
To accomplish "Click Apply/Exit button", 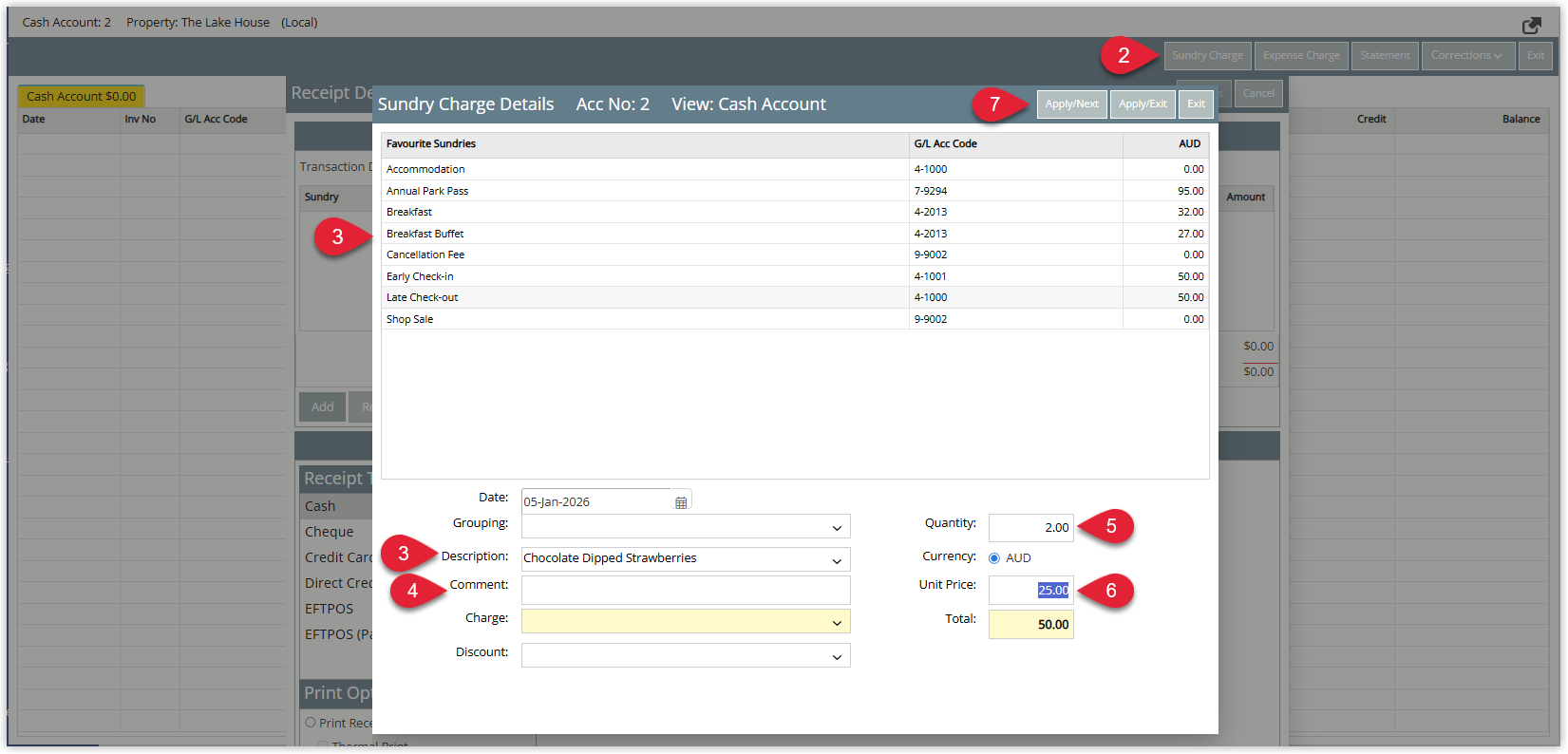I will pos(1143,104).
